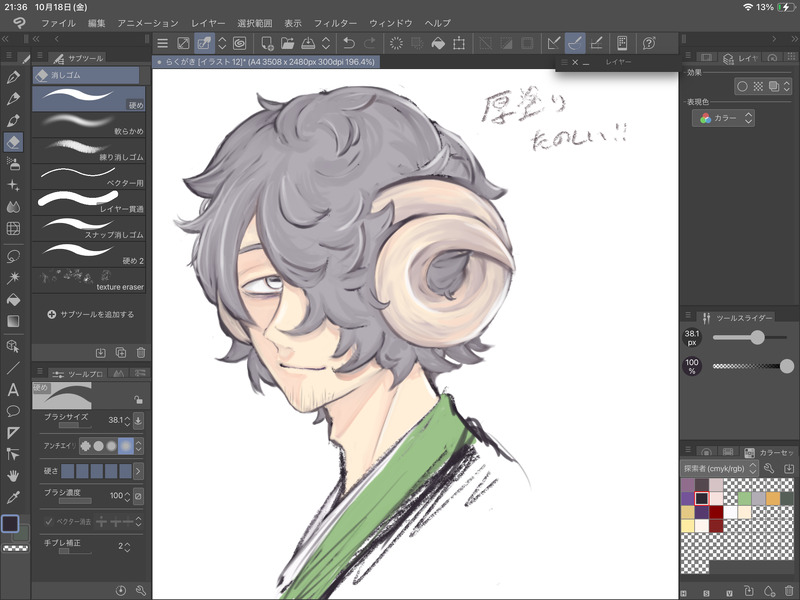800x600 pixels.
Task: Select the ベクター用 eraser sub tool
Action: pyautogui.click(x=89, y=176)
